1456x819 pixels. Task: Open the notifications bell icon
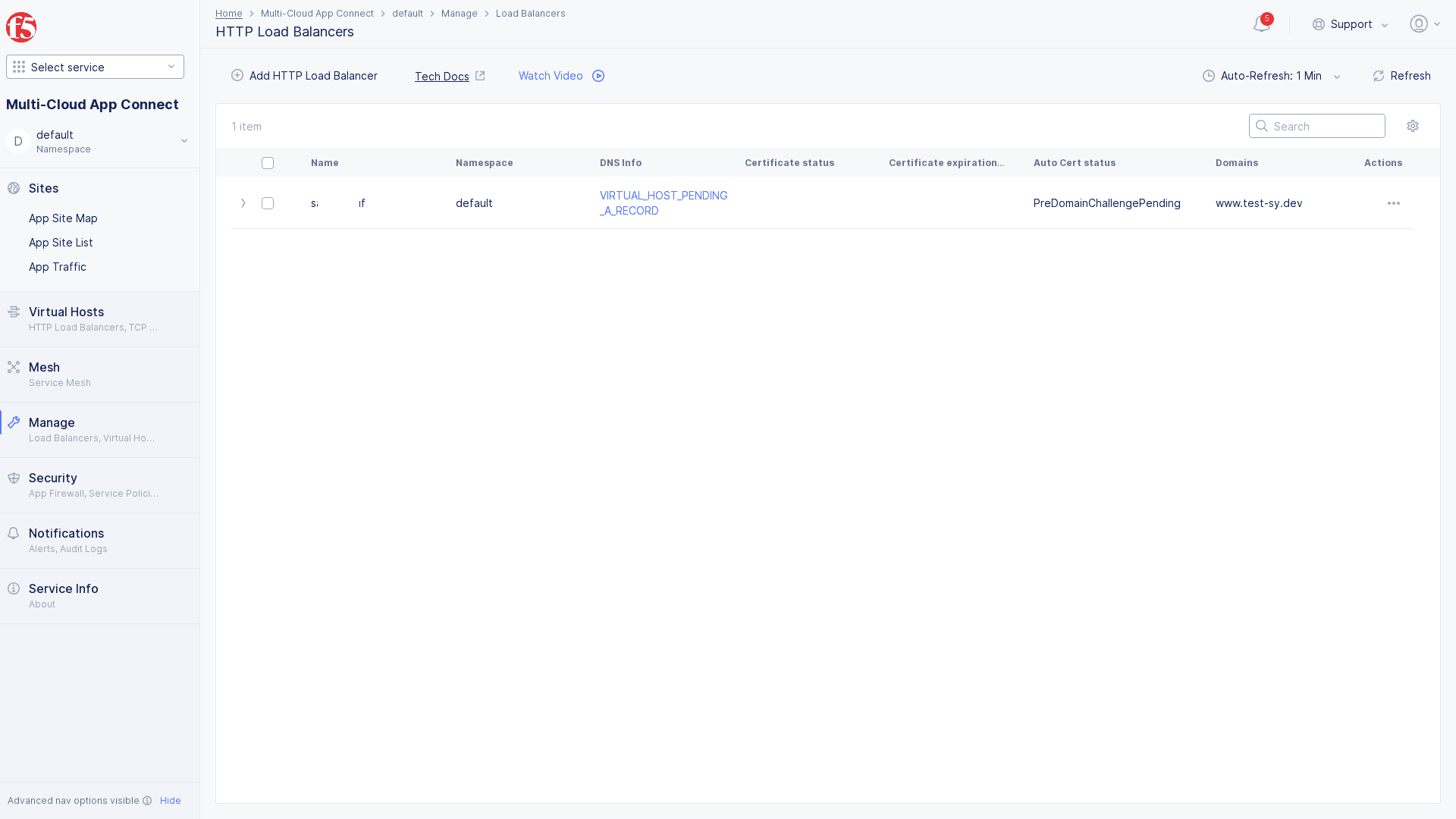(x=1261, y=24)
